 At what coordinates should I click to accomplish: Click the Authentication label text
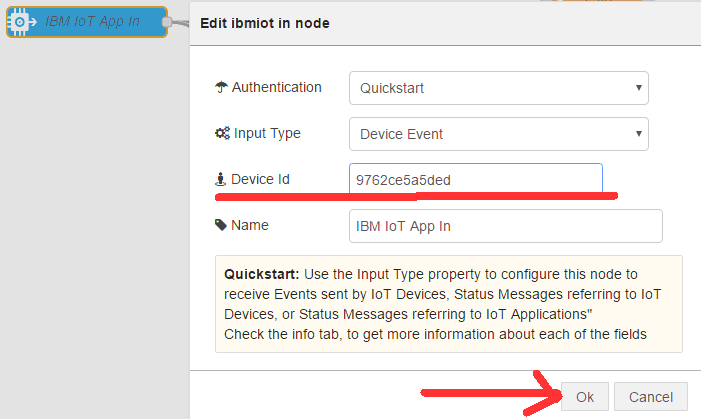[276, 87]
